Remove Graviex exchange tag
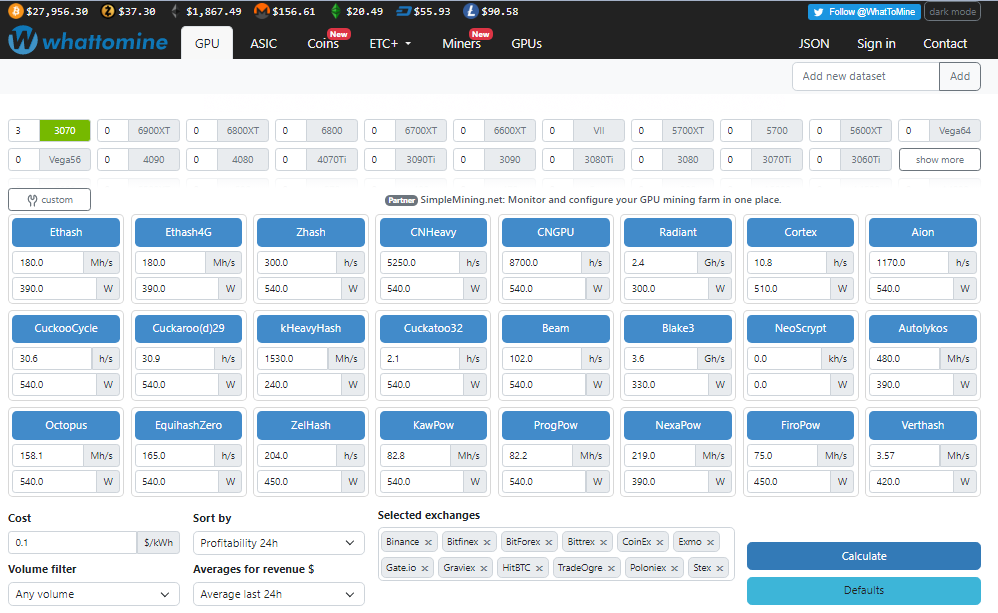 pyautogui.click(x=484, y=568)
